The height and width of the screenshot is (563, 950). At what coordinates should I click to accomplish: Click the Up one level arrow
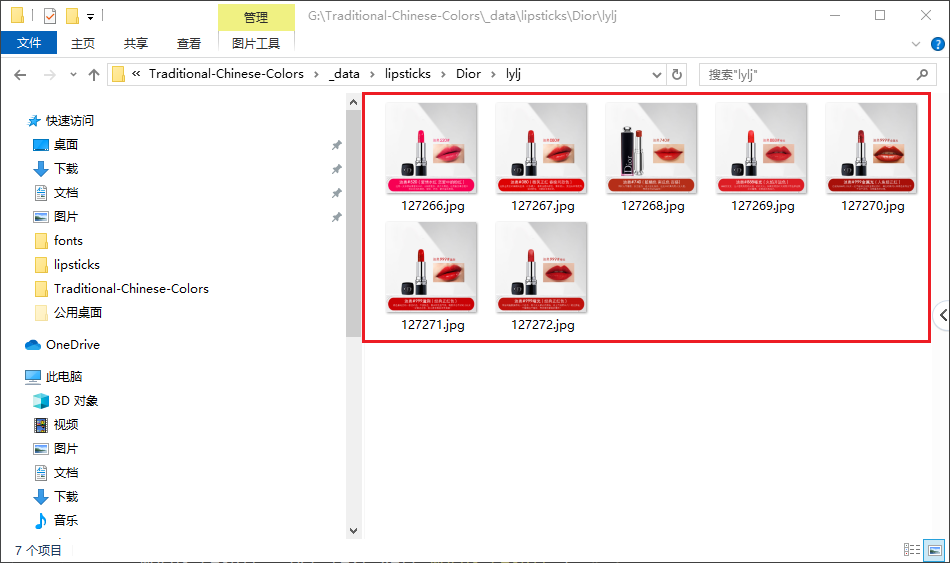(94, 75)
